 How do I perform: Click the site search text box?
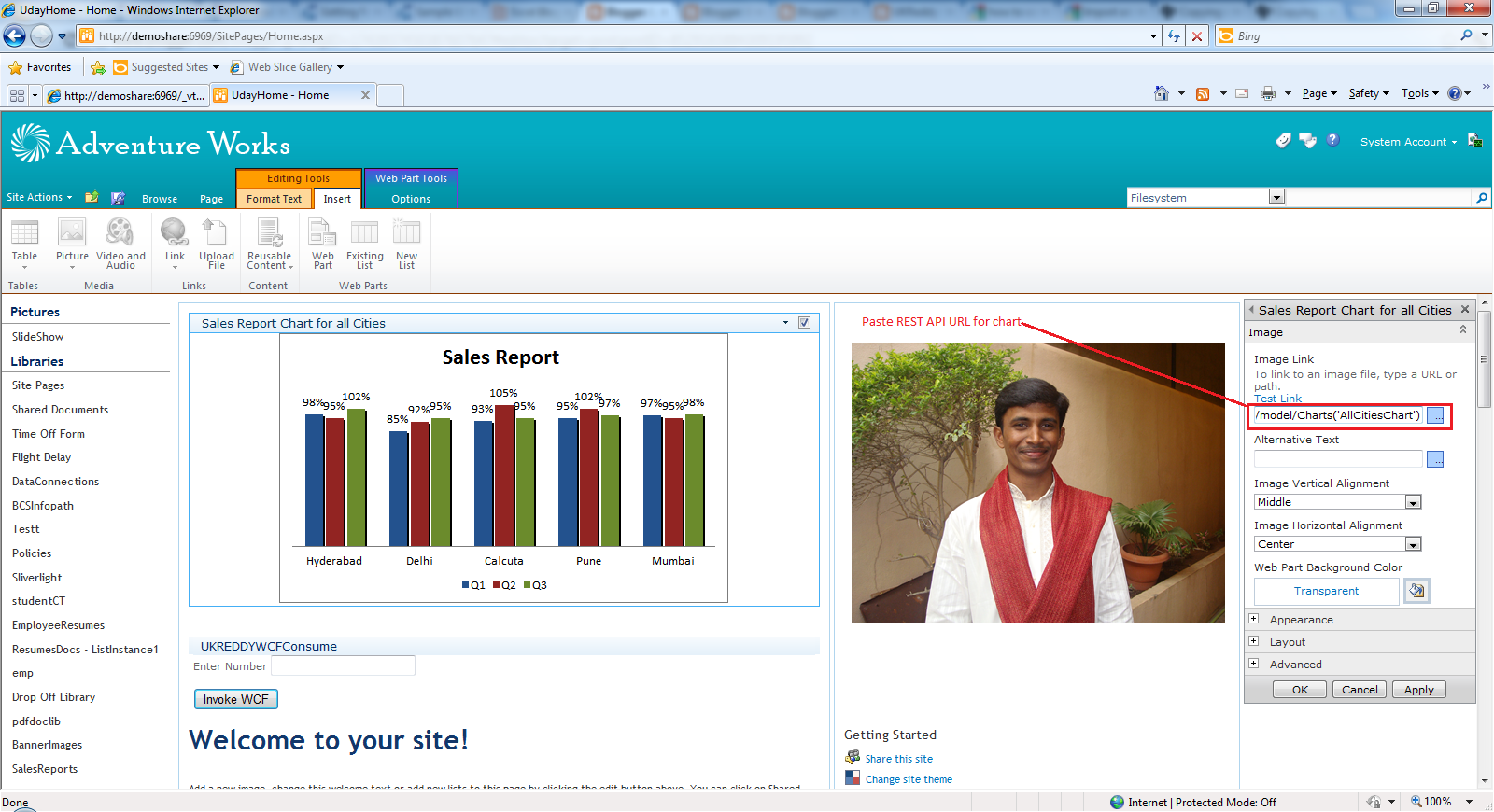(x=1378, y=198)
